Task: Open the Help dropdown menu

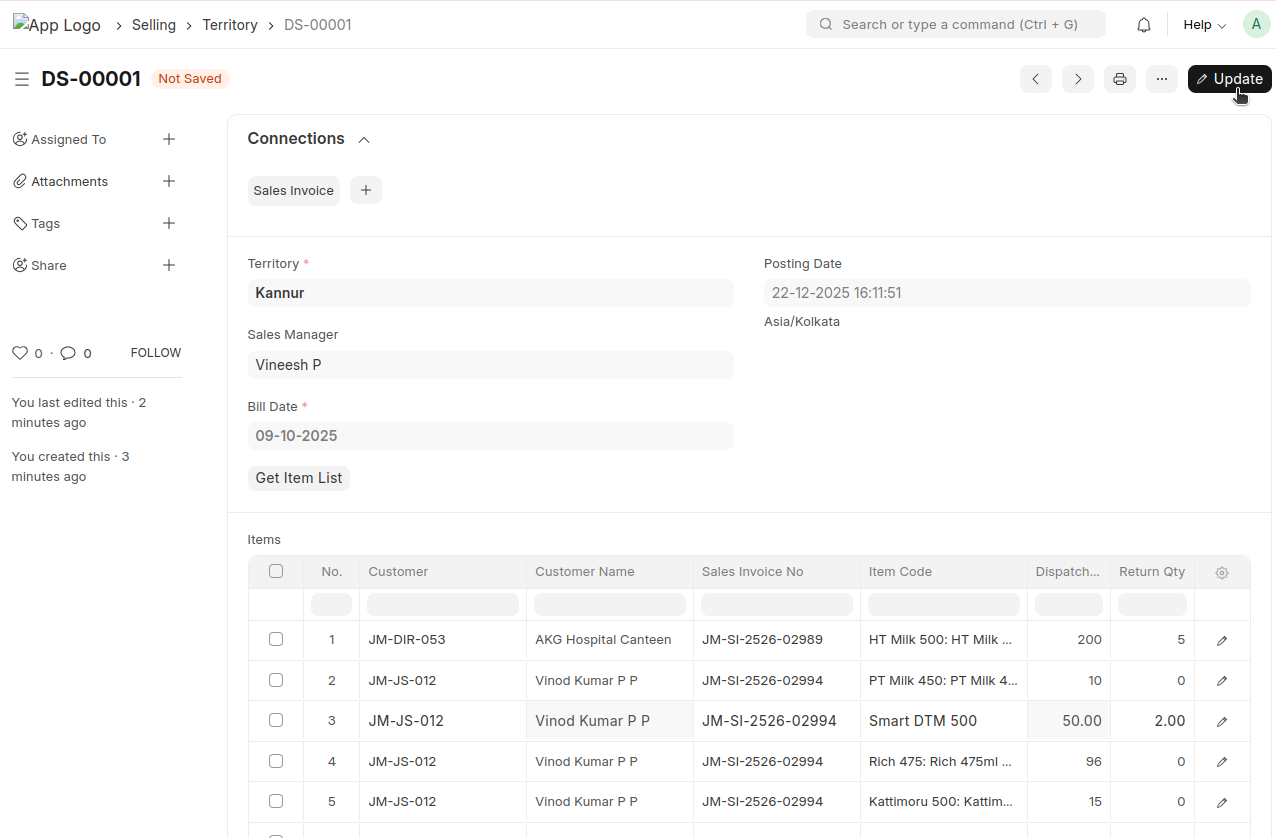Action: click(1204, 25)
